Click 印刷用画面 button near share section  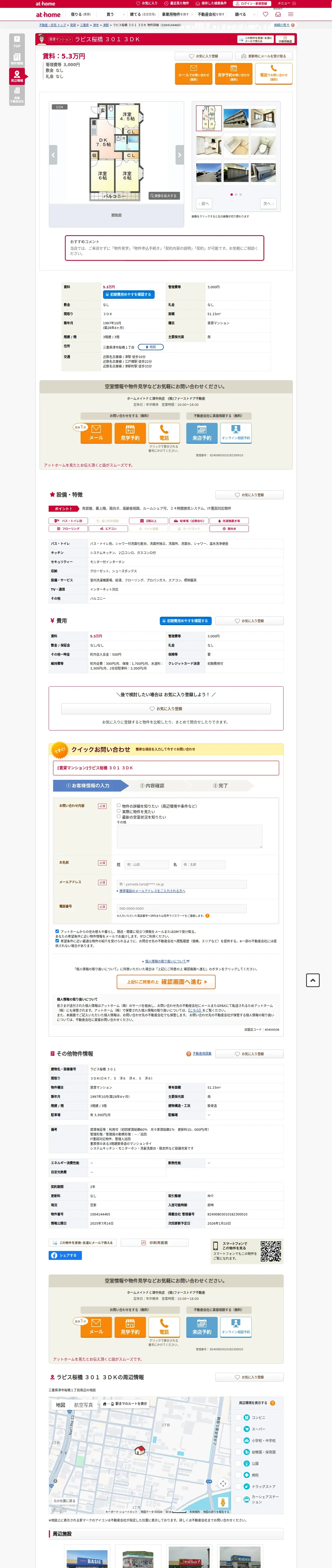155,1243
